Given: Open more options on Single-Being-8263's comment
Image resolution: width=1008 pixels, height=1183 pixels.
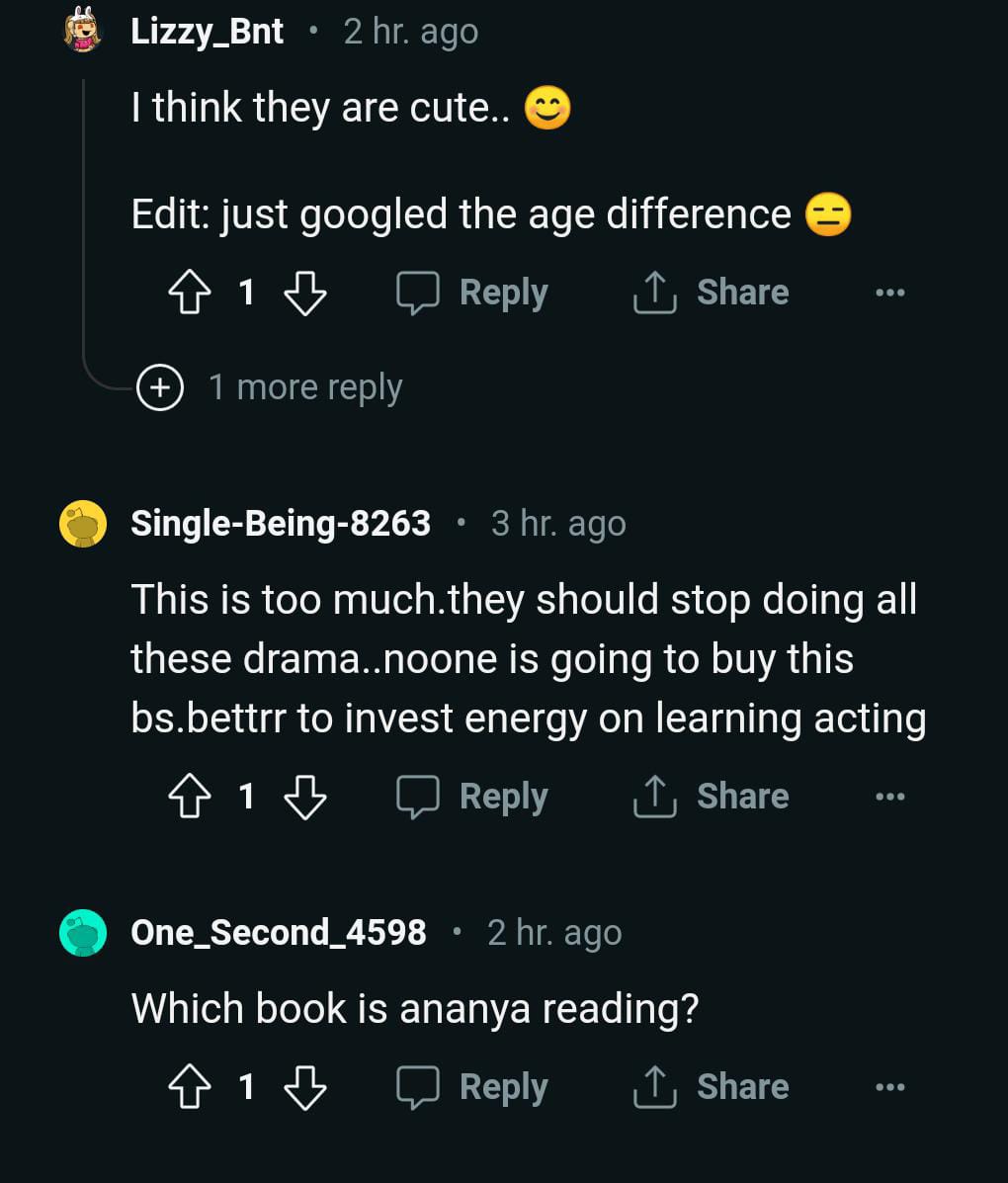Looking at the screenshot, I should (x=889, y=797).
